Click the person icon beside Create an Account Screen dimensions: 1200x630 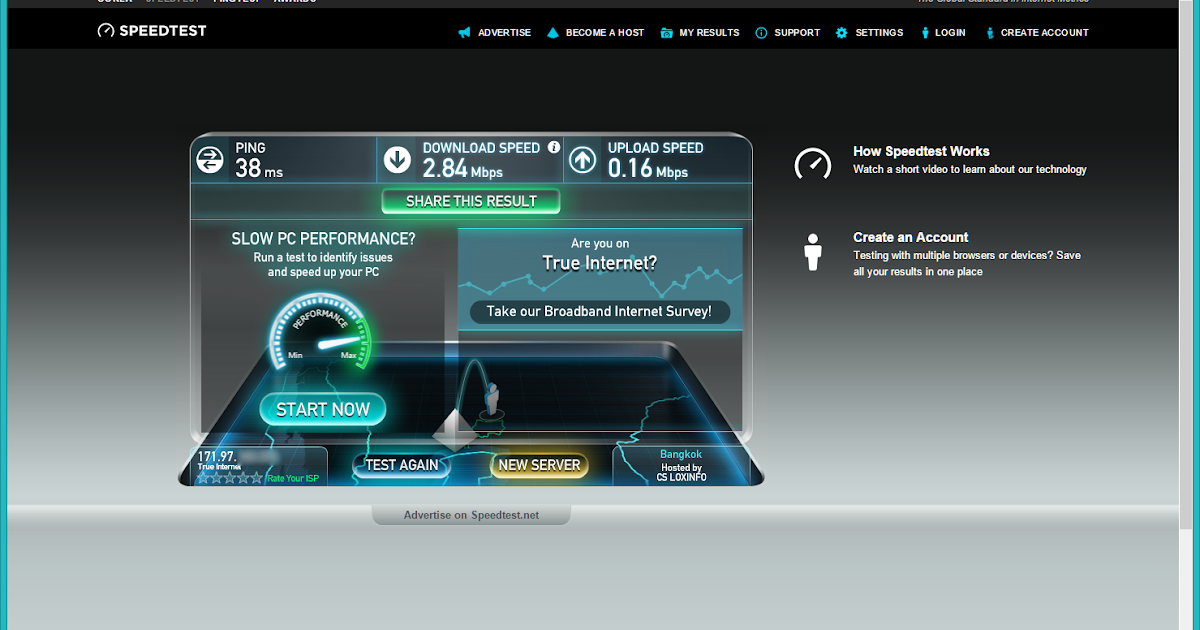[813, 252]
